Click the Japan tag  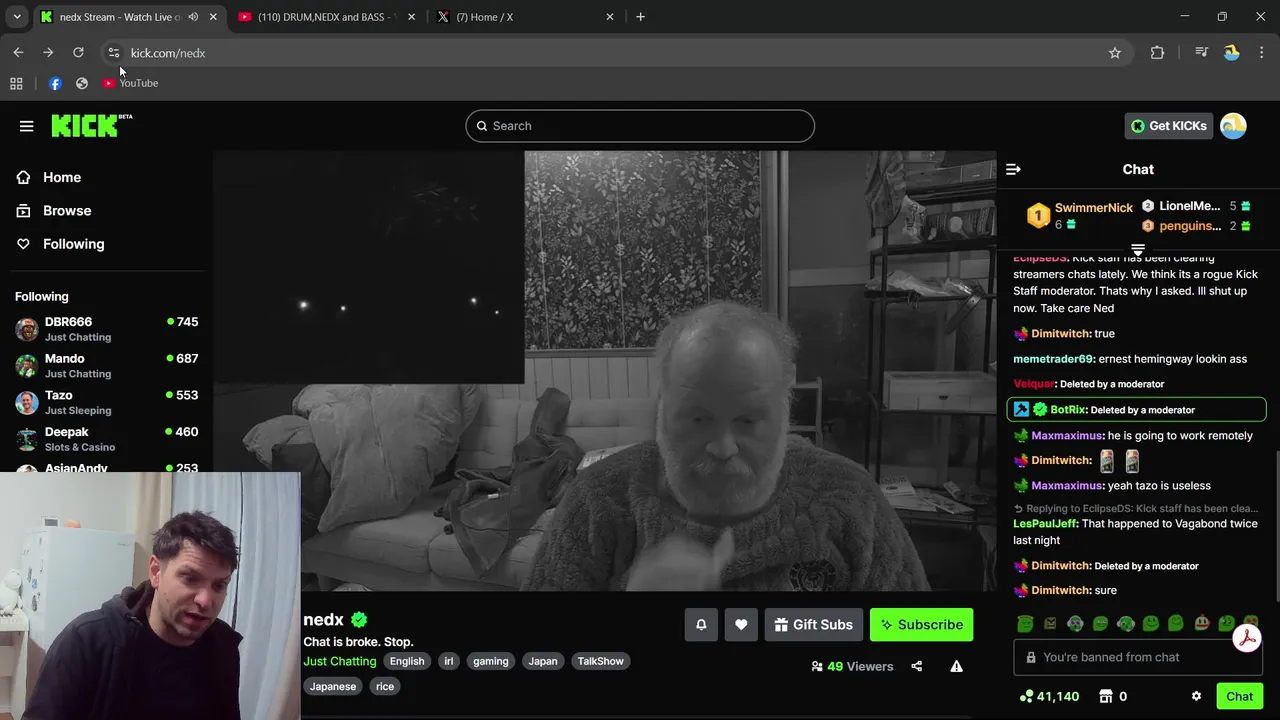click(x=543, y=661)
